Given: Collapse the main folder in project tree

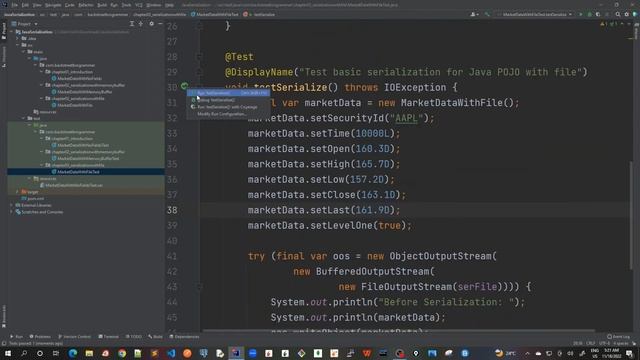Looking at the screenshot, I should [24, 52].
